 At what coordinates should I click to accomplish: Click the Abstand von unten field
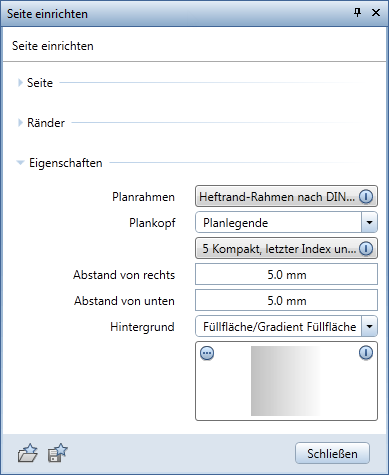[286, 300]
